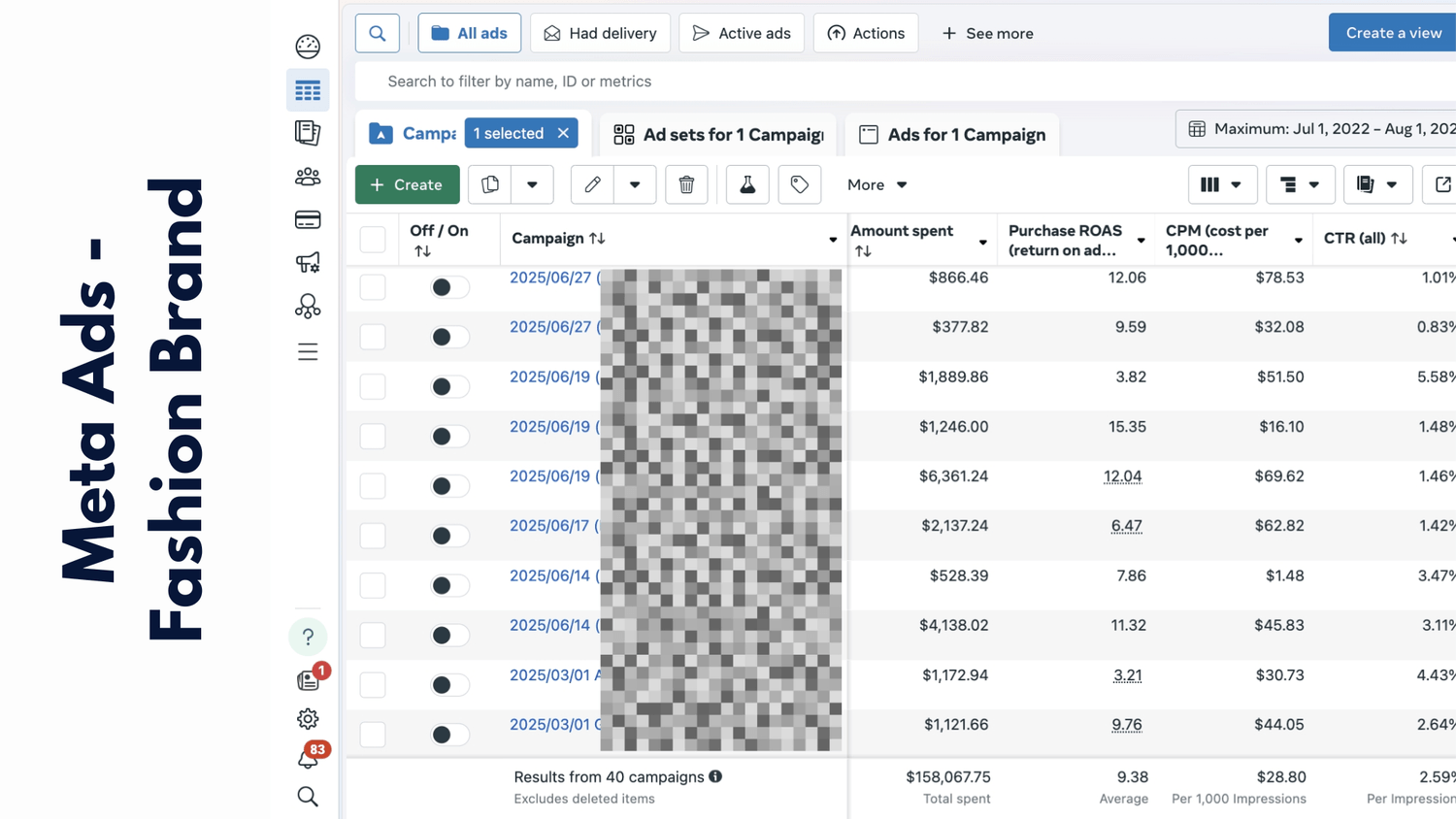Open date range Maximum Jul 1, 2022 picker
This screenshot has height=819, width=1456.
[x=1320, y=129]
